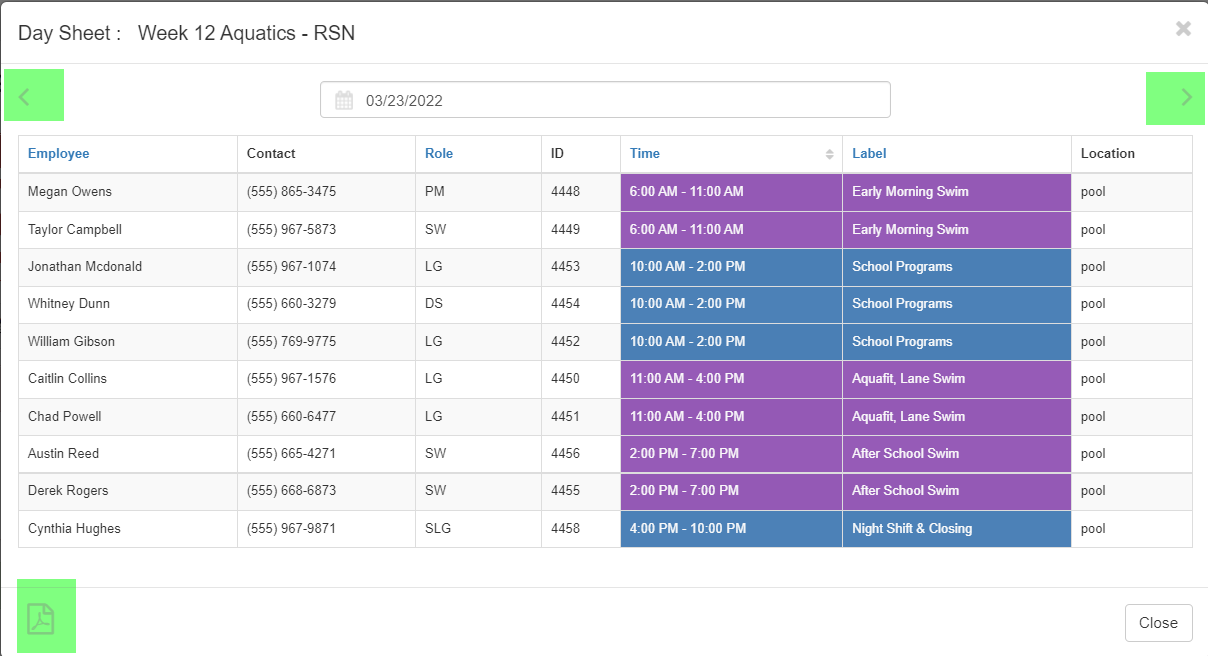Select employee Chad Powell
The image size is (1208, 656).
click(x=64, y=416)
